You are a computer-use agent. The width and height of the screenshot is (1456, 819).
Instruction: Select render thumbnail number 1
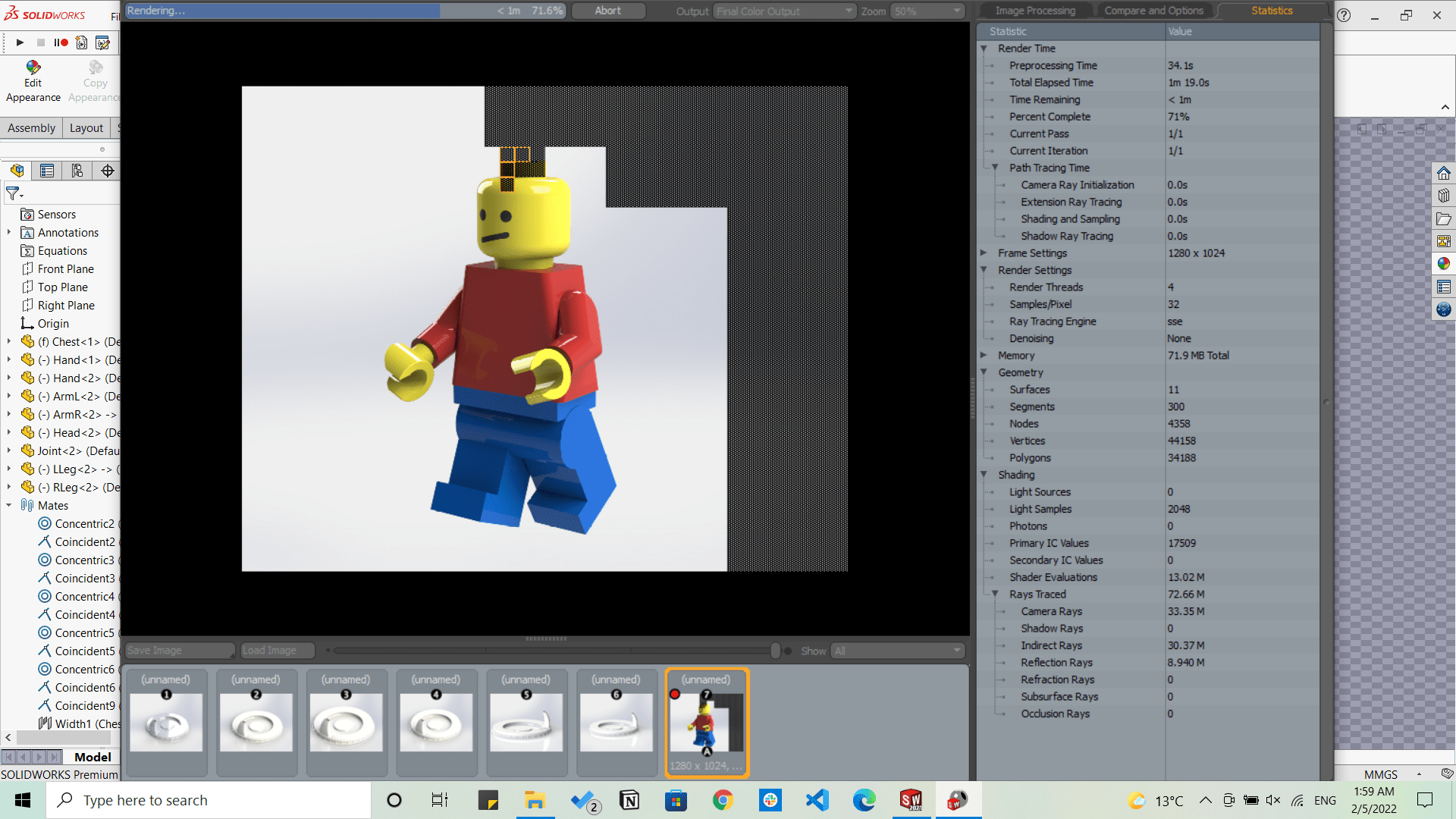point(166,722)
